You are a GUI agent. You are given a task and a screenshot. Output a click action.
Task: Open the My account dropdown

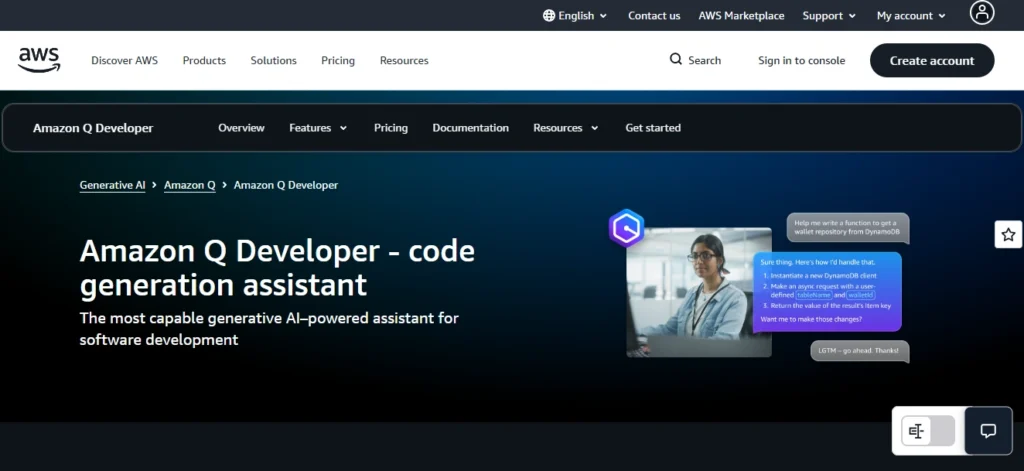[x=911, y=16]
